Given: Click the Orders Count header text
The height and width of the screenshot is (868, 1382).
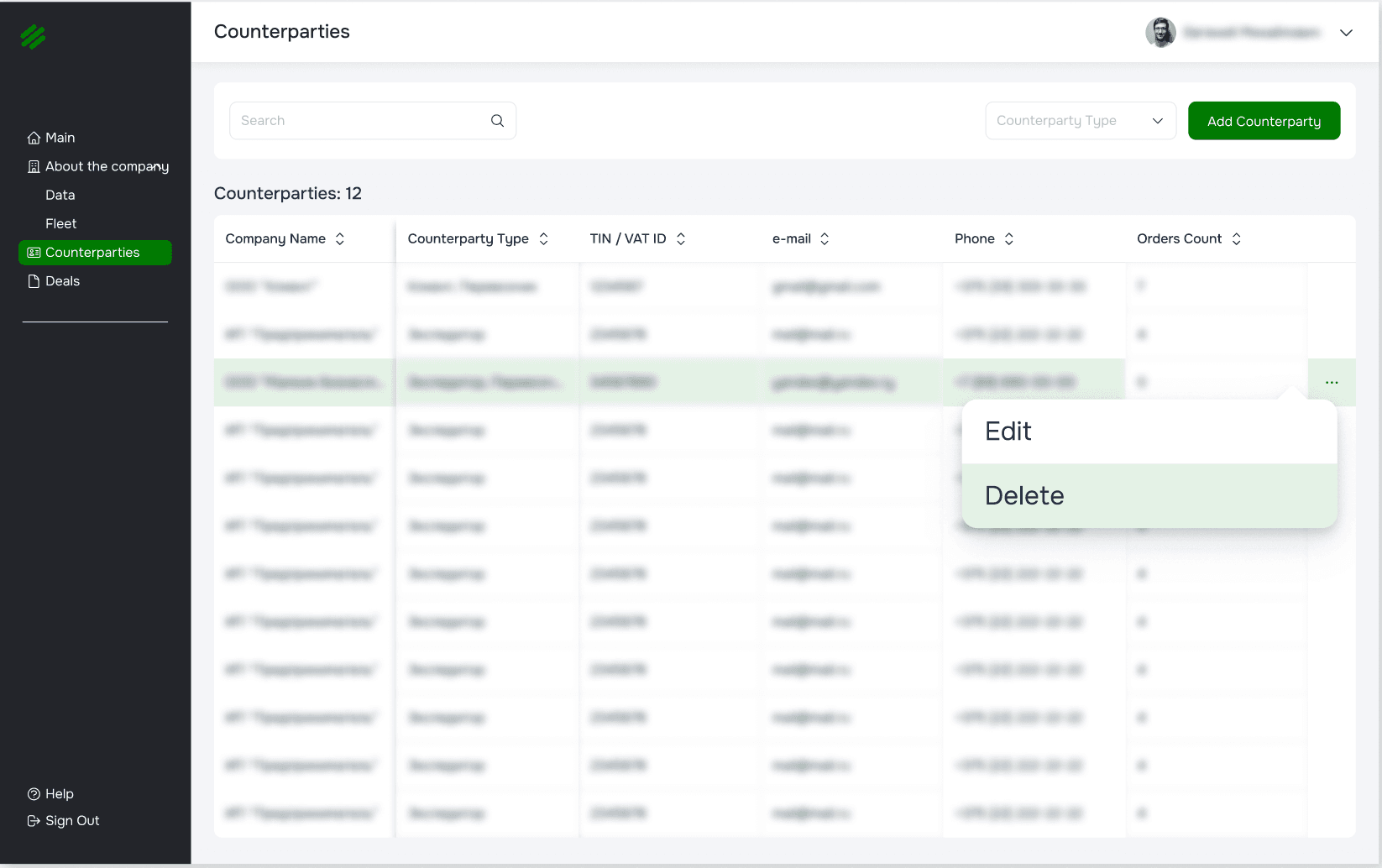Looking at the screenshot, I should (1179, 239).
